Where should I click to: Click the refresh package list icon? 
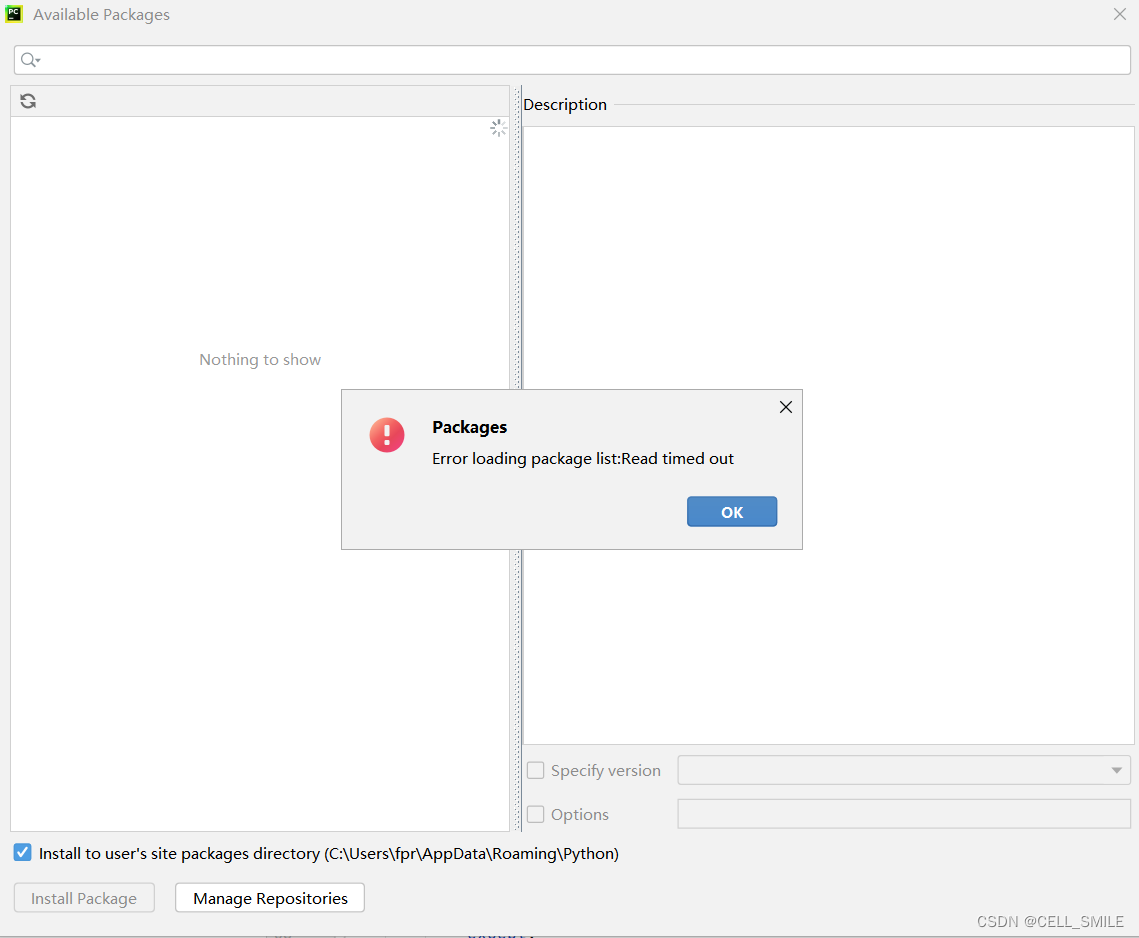tap(28, 101)
